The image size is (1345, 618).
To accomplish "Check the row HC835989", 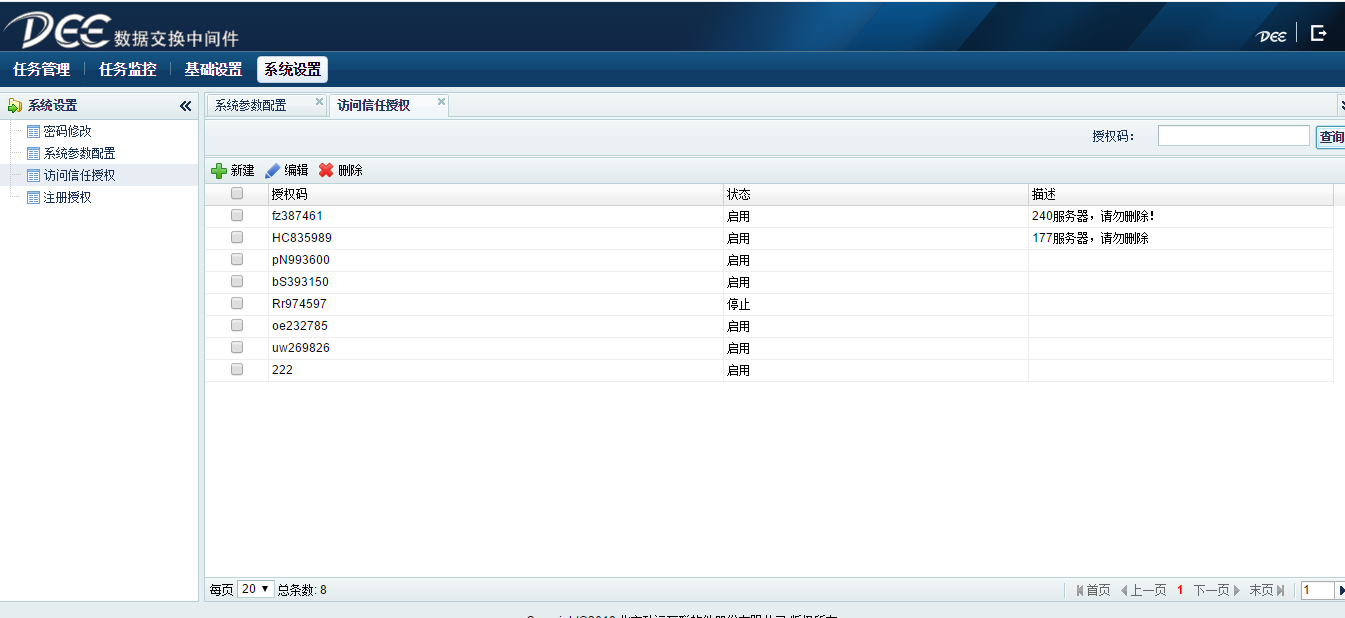I will click(x=237, y=238).
